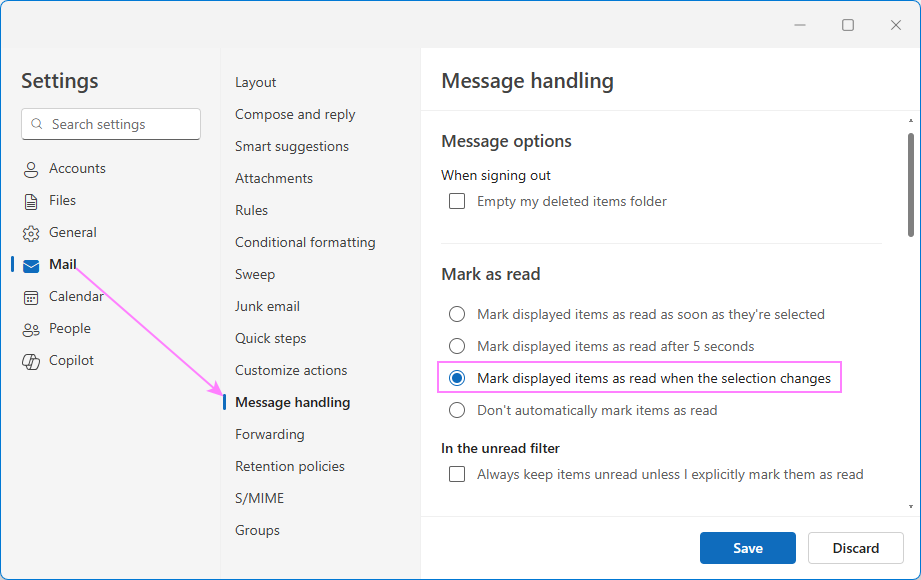Select mark as read as soon as selected

(x=457, y=314)
